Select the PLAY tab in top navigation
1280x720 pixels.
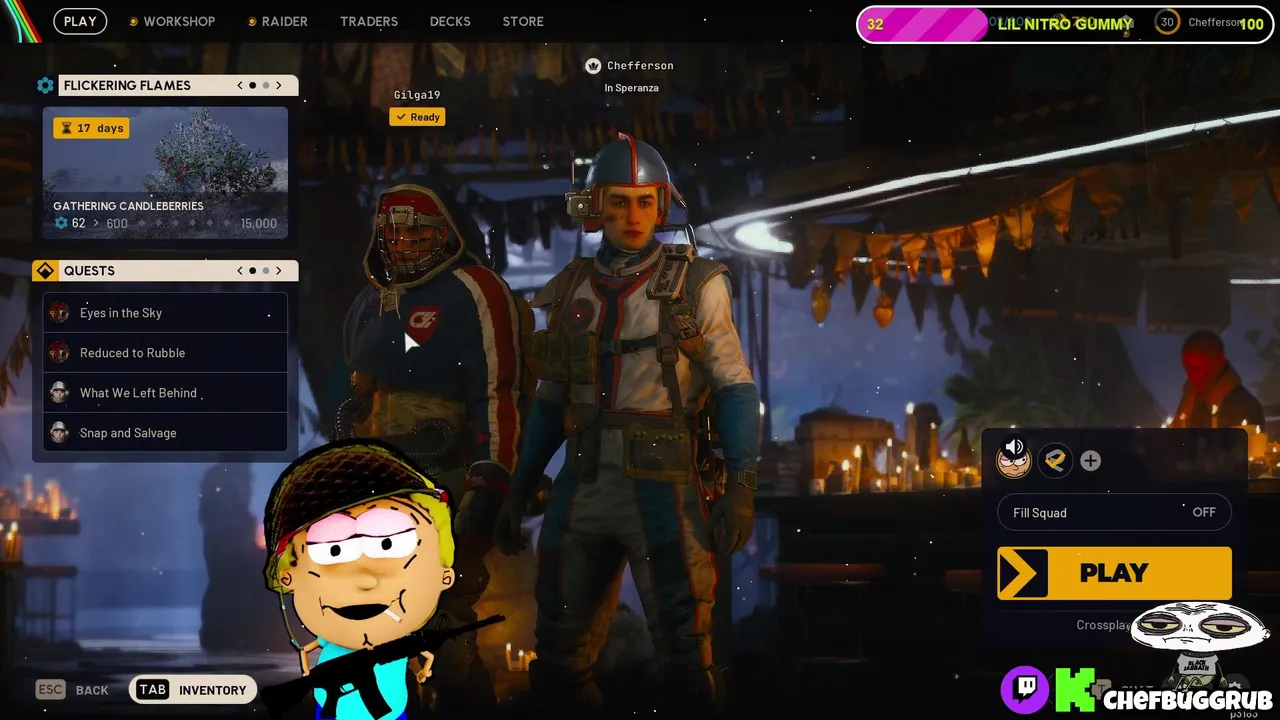[80, 21]
